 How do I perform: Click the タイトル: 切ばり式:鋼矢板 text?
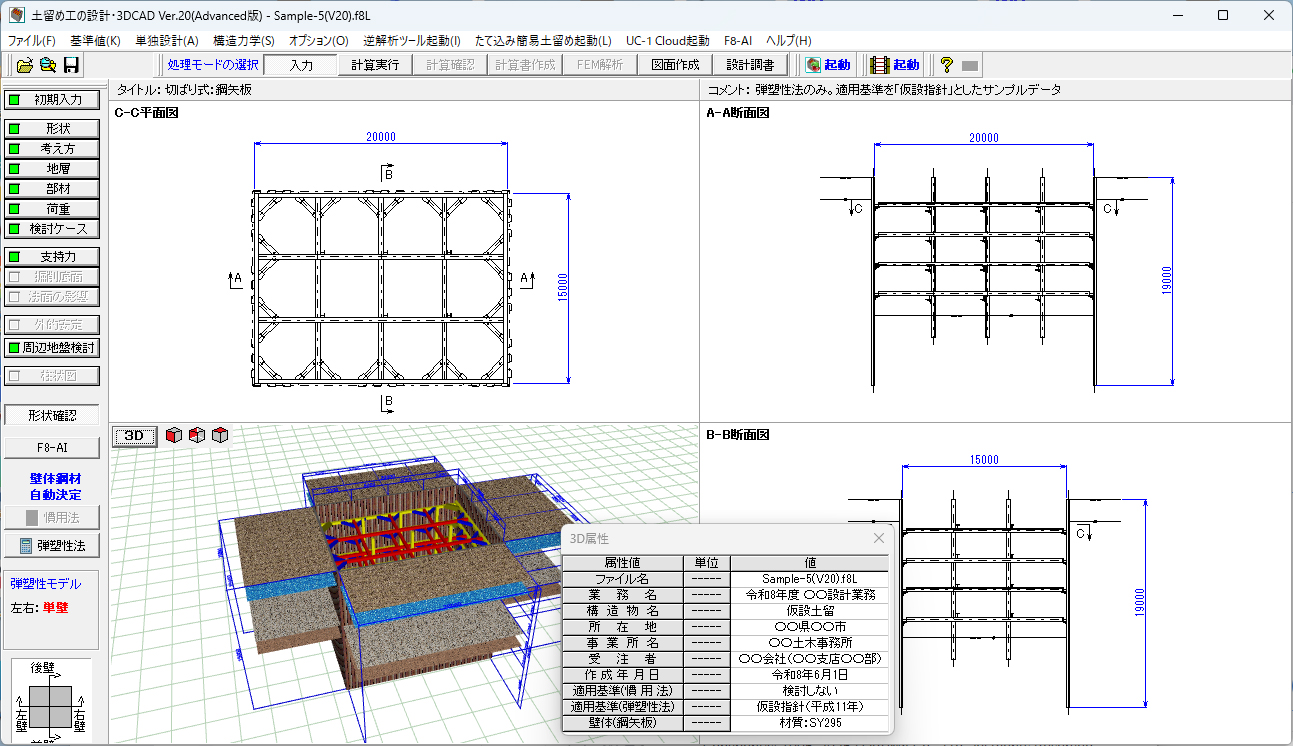[185, 89]
